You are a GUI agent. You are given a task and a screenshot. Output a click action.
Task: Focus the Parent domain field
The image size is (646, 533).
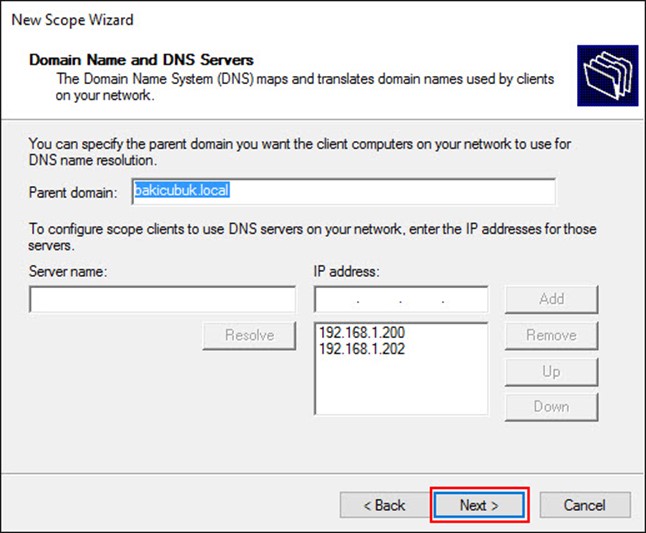pos(344,191)
